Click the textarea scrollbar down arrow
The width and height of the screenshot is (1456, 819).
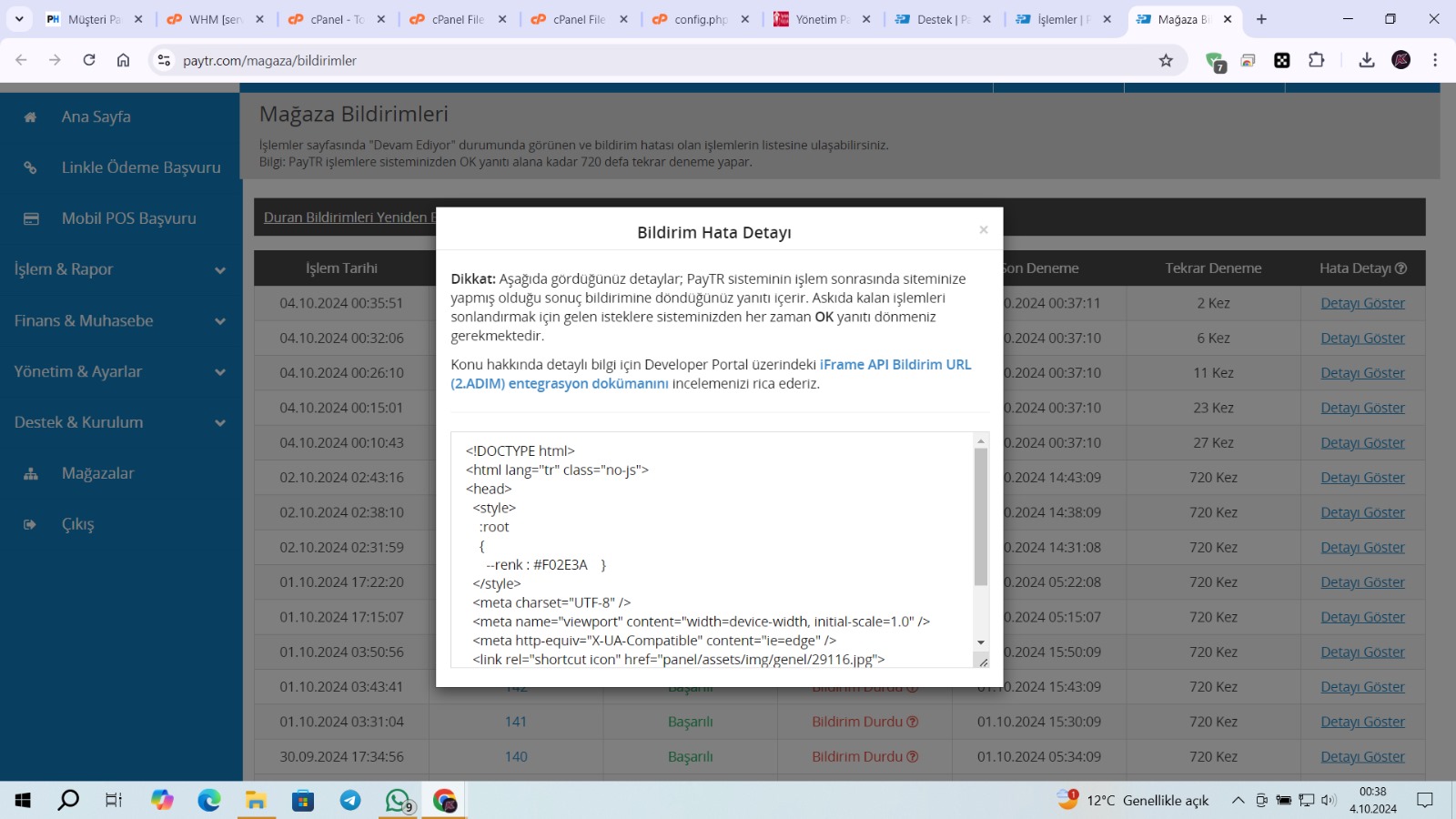click(x=981, y=642)
